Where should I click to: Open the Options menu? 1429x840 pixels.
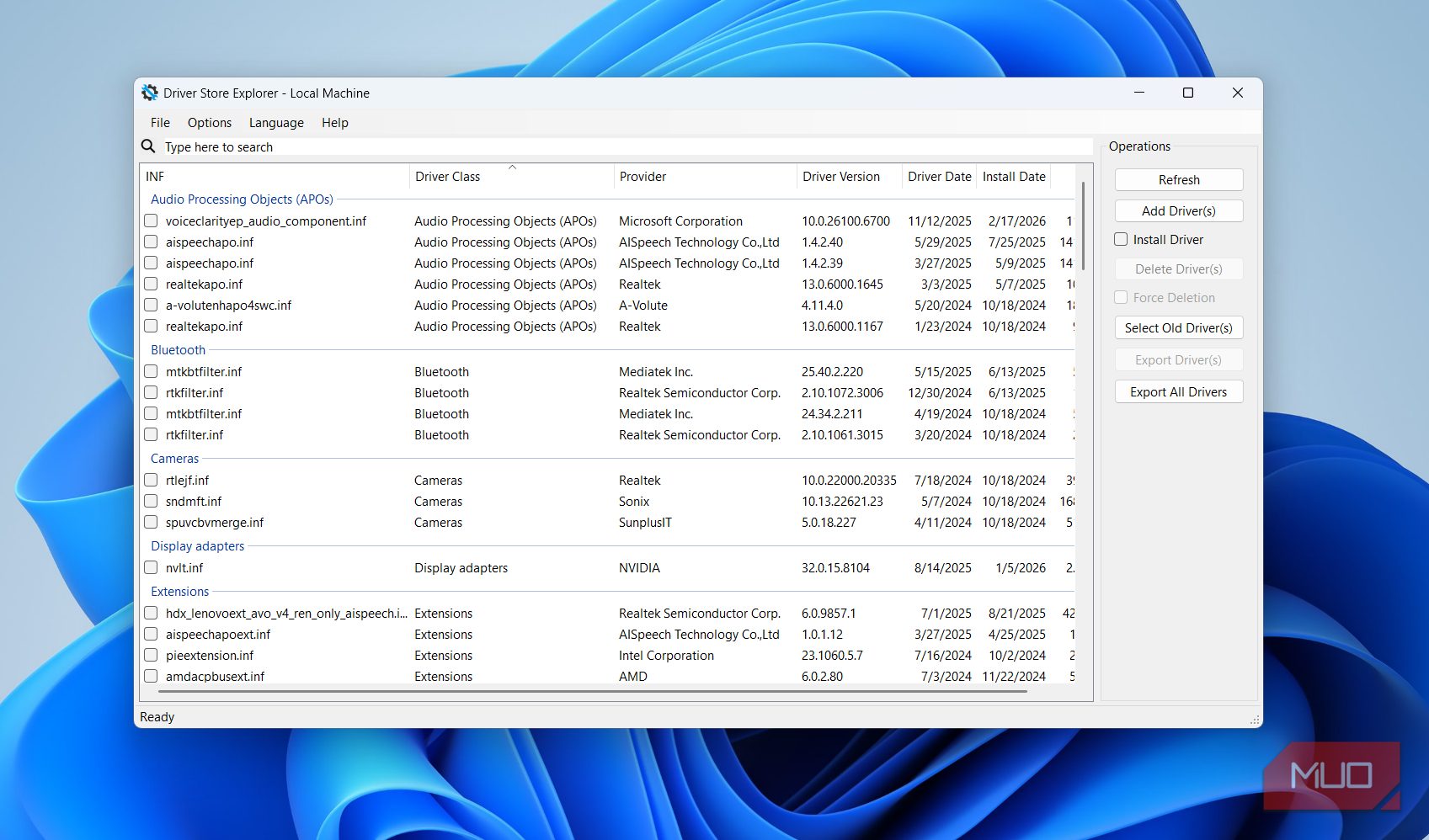coord(210,123)
